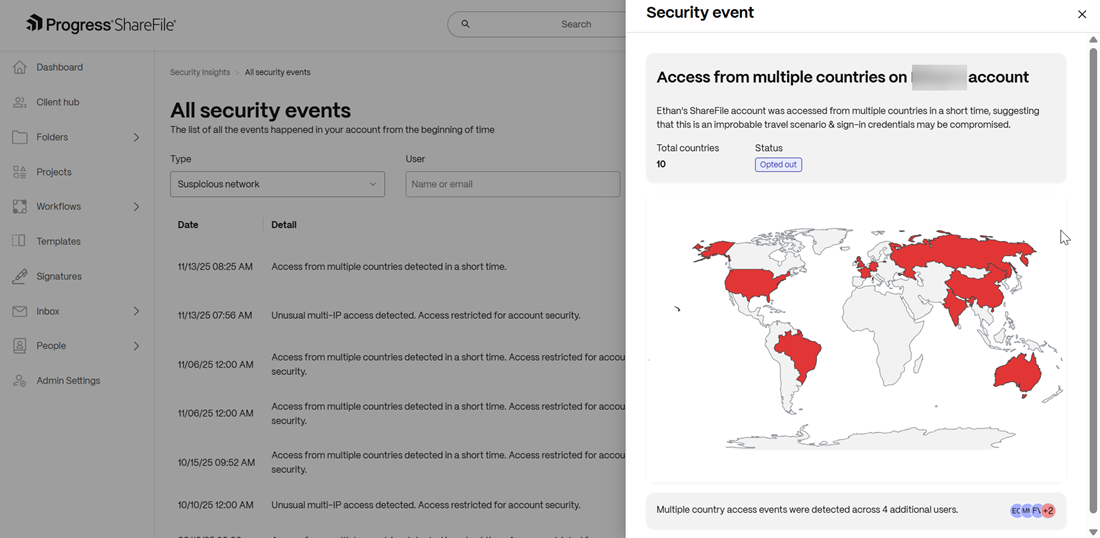Go to Dashboard in the sidebar

click(x=60, y=67)
